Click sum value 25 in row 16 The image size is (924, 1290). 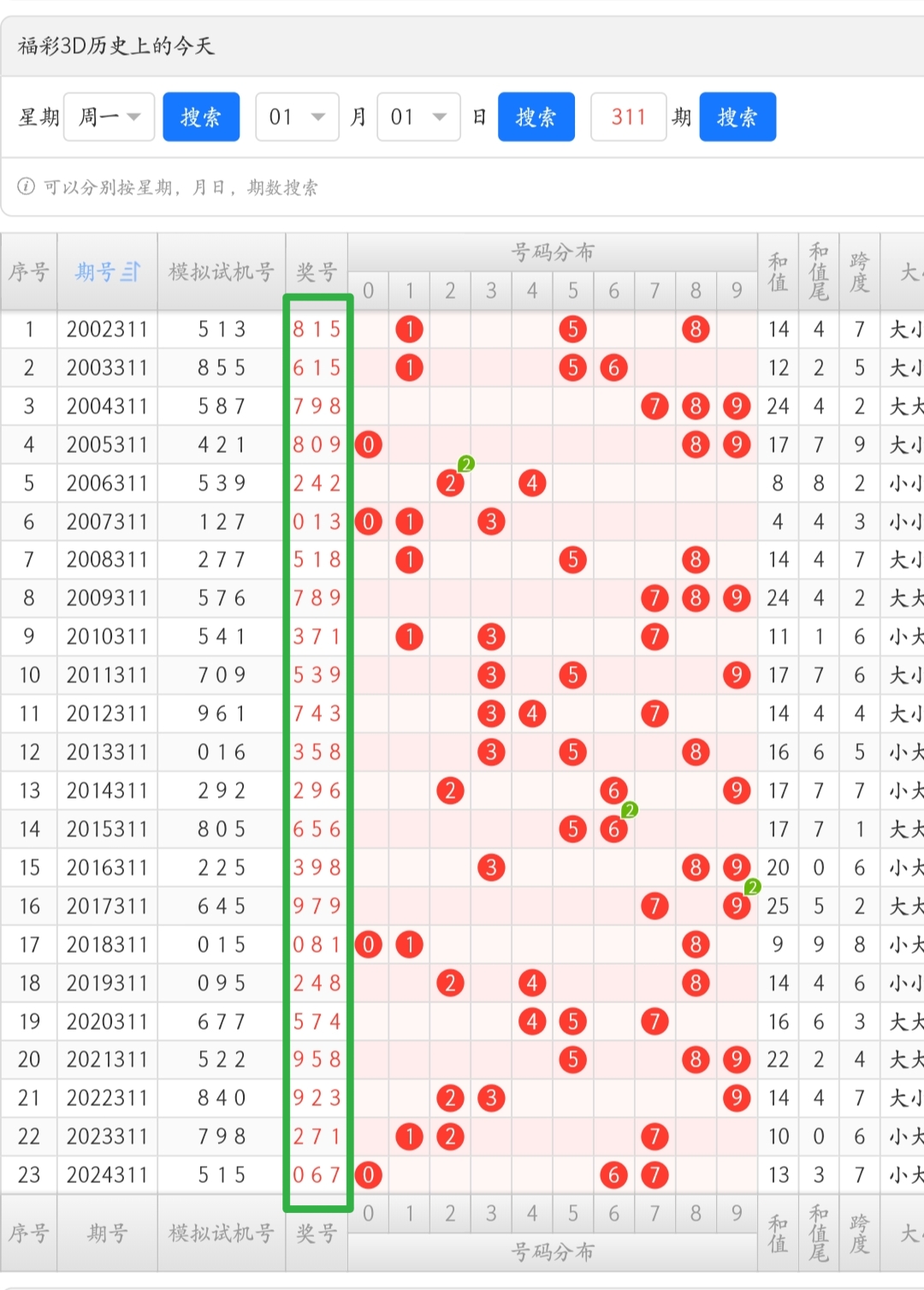coord(778,907)
